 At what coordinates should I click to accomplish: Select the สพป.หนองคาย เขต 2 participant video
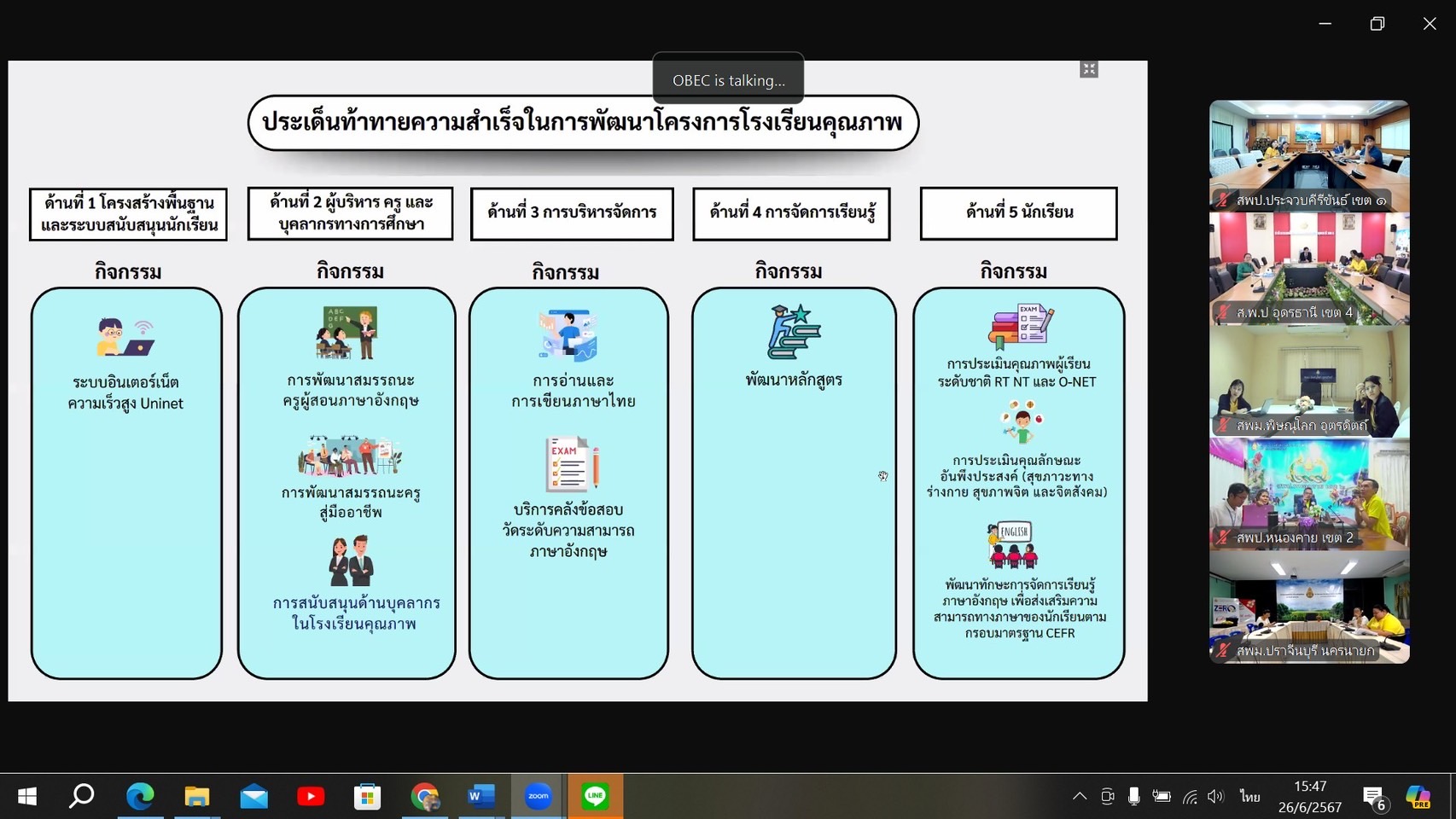1308,493
